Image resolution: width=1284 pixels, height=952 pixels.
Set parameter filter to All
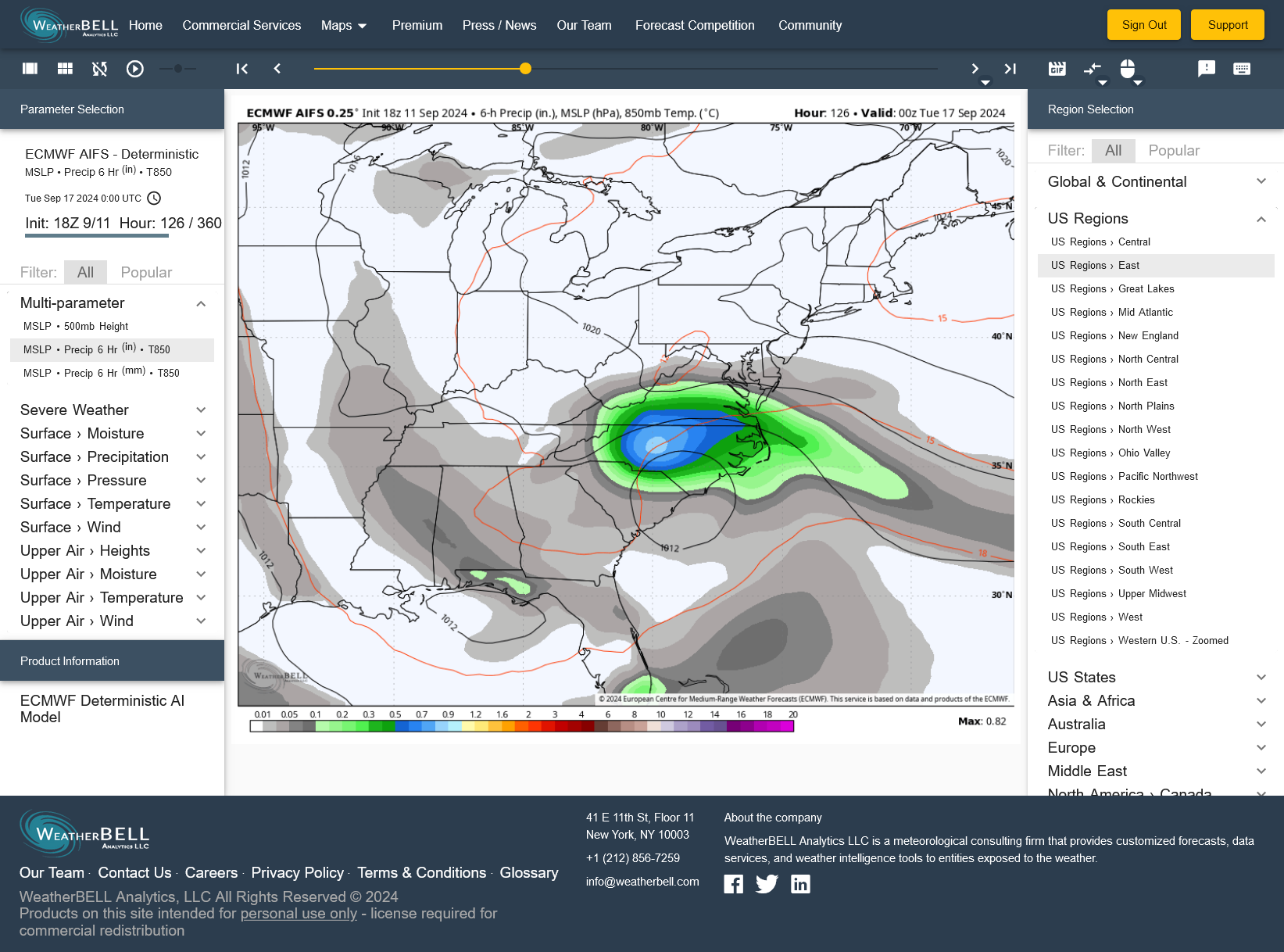tap(85, 273)
